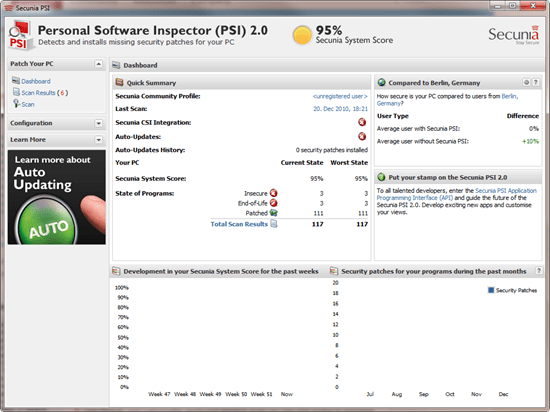550x412 pixels.
Task: Expand the Learn More section
Action: (x=99, y=140)
